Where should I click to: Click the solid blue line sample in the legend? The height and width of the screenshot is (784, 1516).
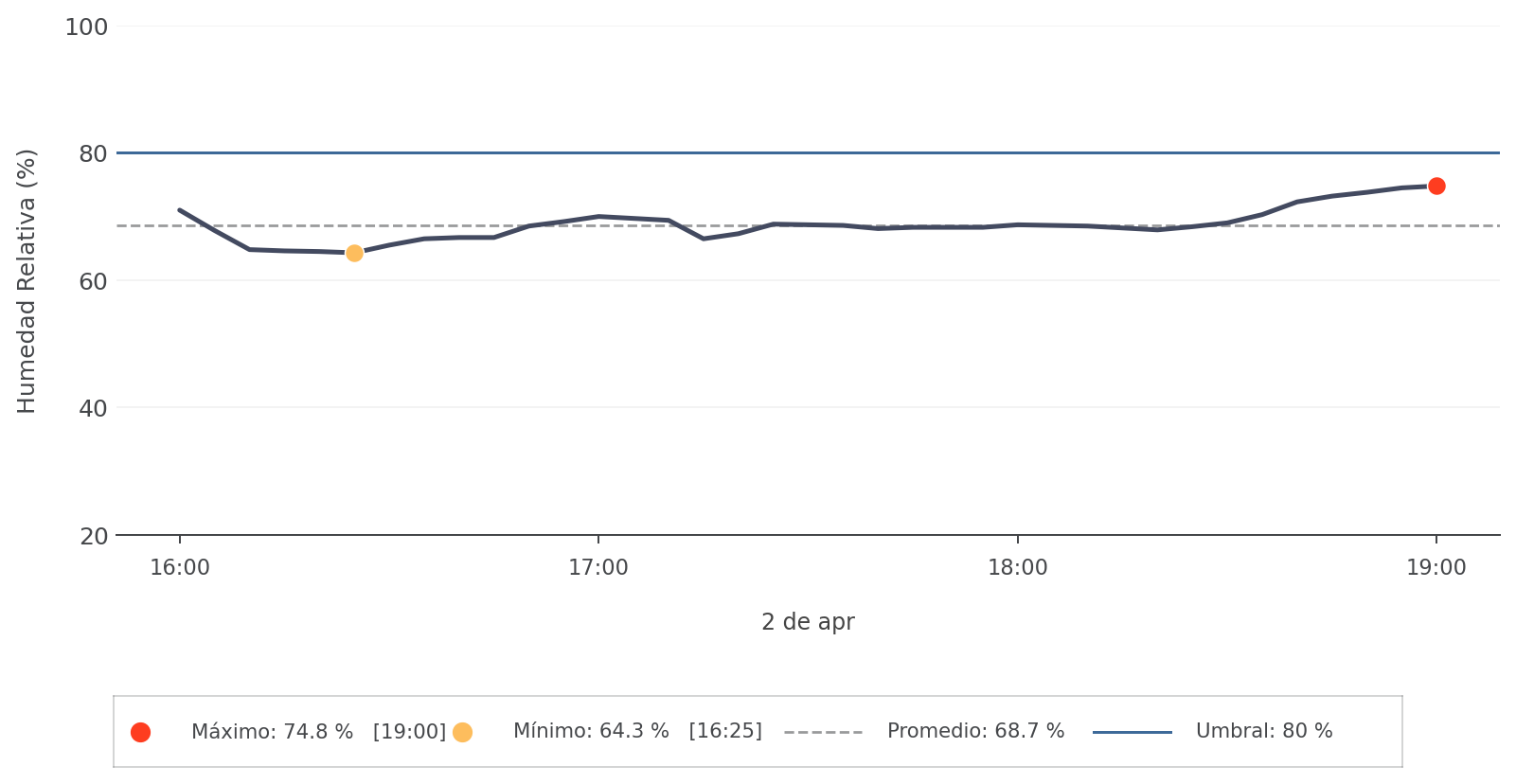(x=1132, y=732)
